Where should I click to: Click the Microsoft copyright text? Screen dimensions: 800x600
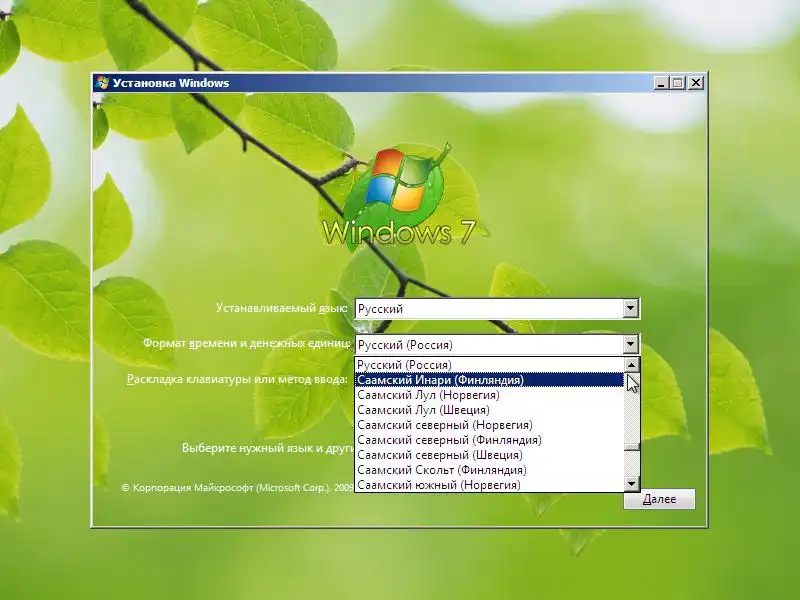tap(237, 488)
